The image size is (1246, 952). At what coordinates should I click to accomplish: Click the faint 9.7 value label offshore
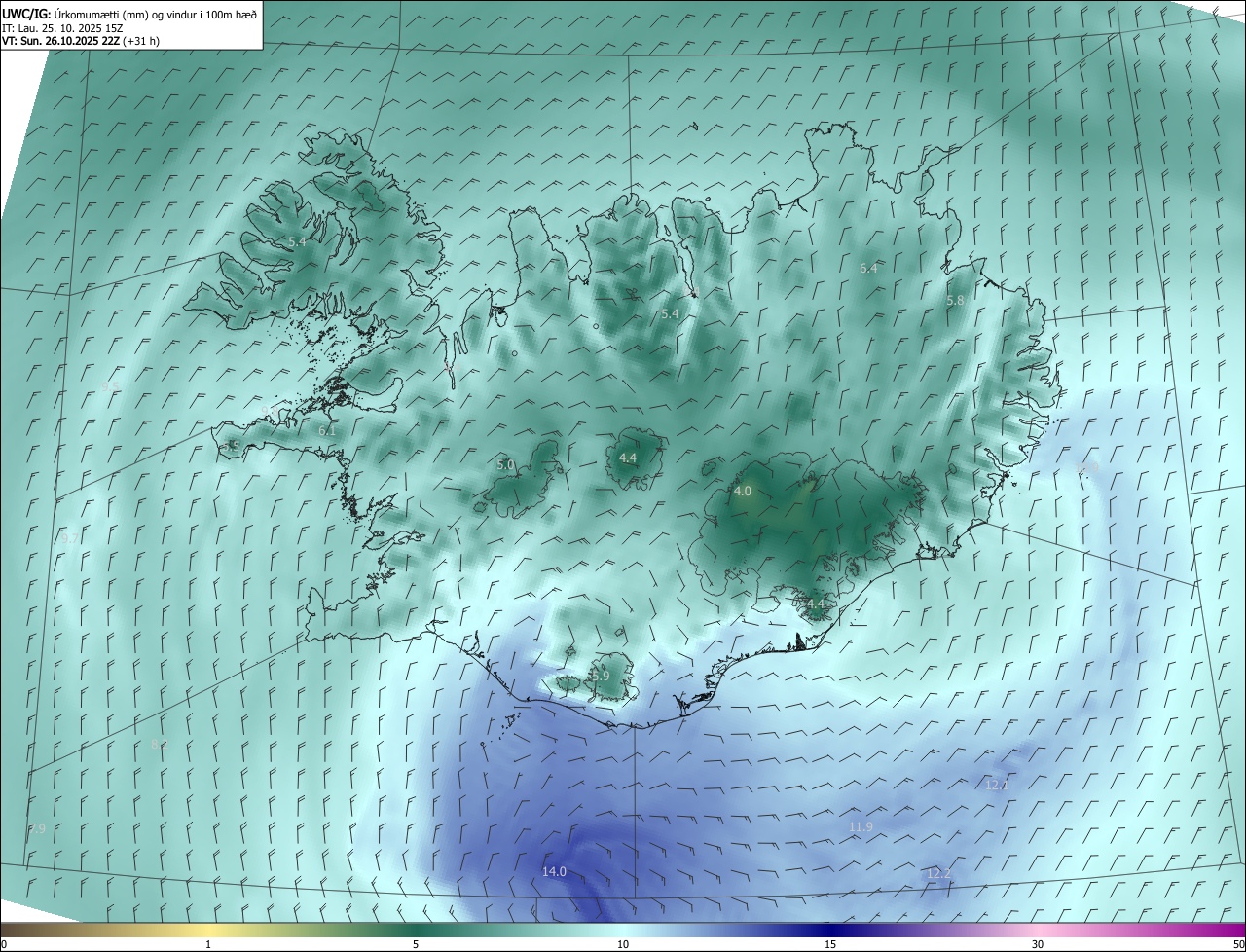point(69,539)
